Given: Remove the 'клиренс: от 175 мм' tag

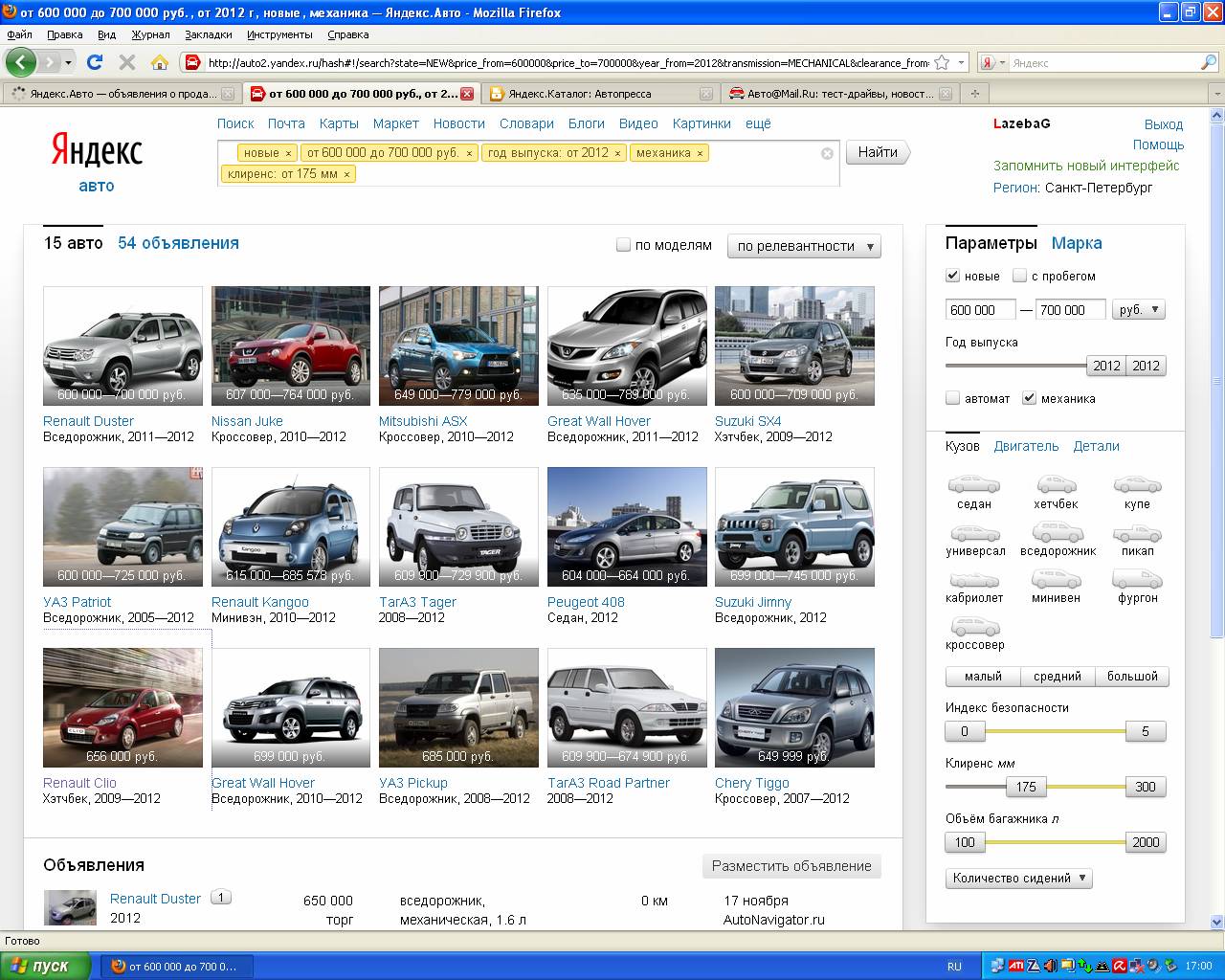Looking at the screenshot, I should click(x=346, y=174).
